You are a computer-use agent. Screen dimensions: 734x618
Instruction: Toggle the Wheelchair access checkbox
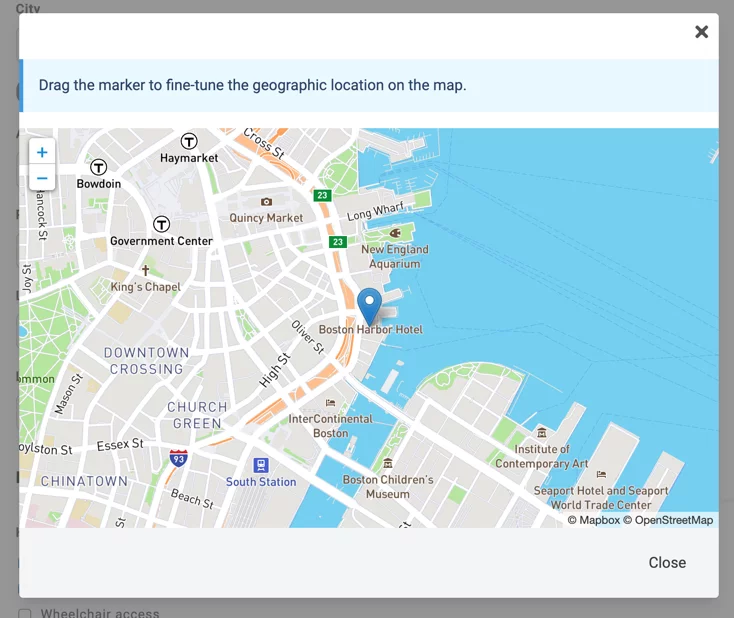pyautogui.click(x=25, y=613)
